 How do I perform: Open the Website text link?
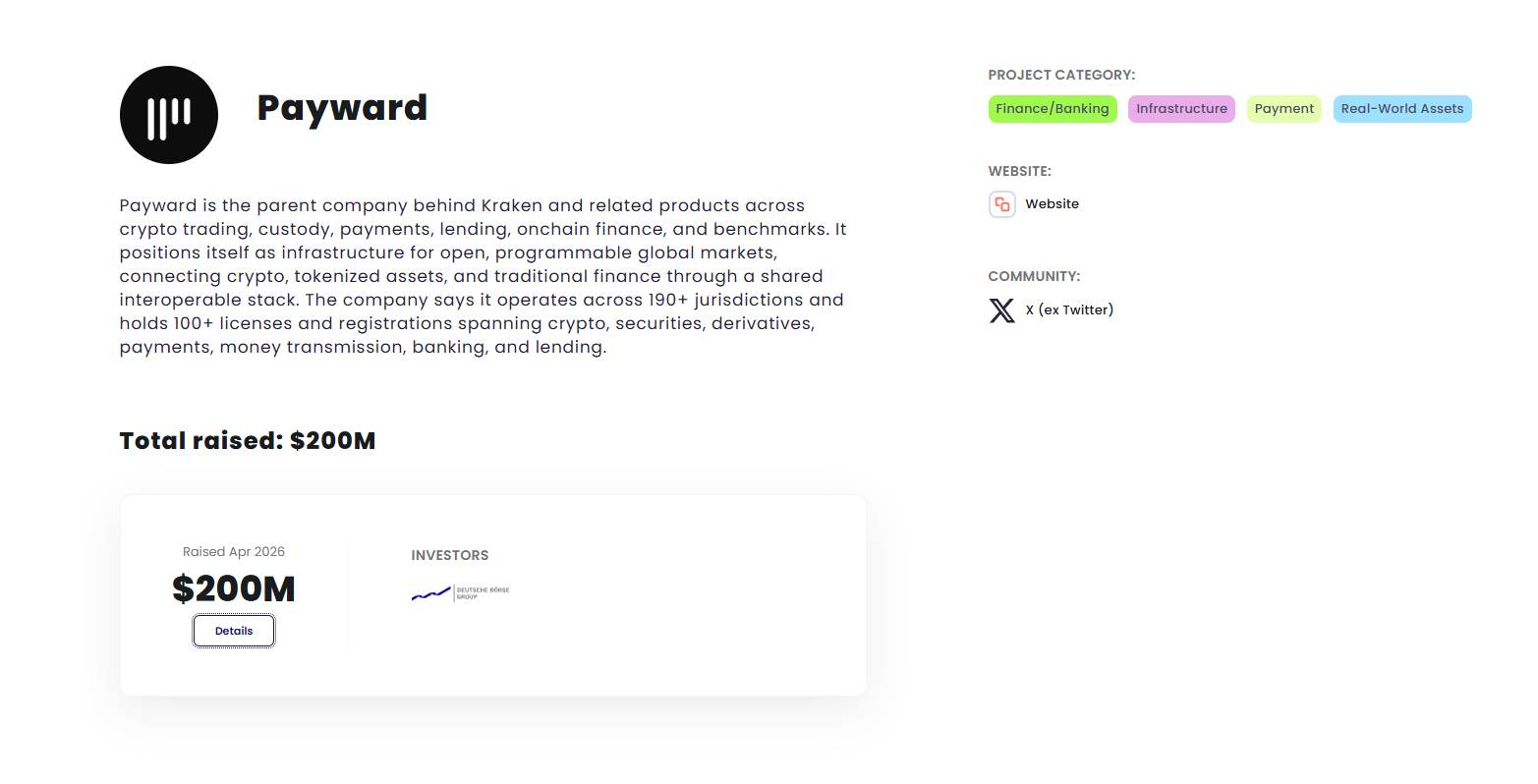(1052, 204)
